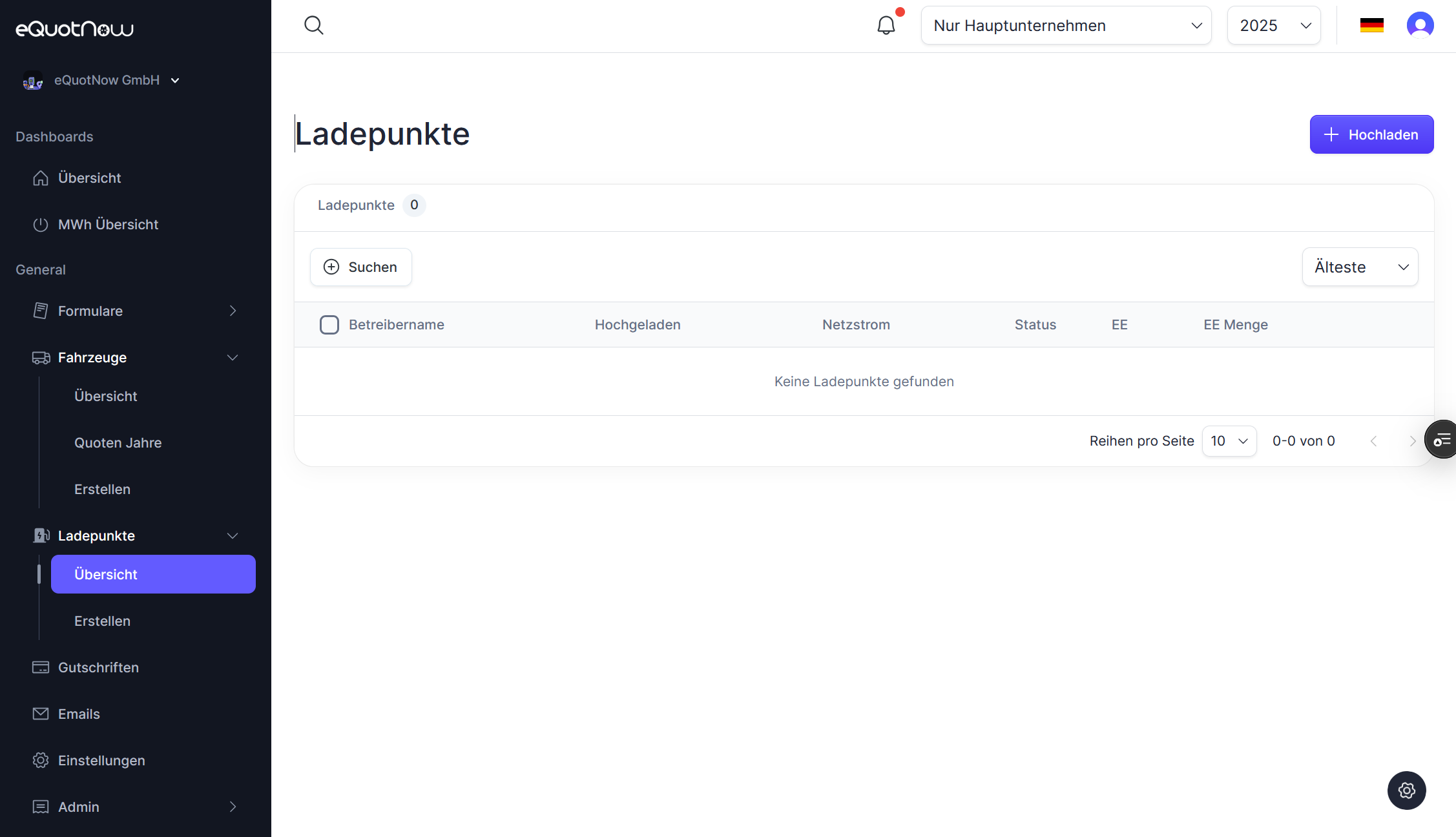Viewport: 1456px width, 837px height.
Task: Open Gutschriften in sidebar
Action: point(98,667)
